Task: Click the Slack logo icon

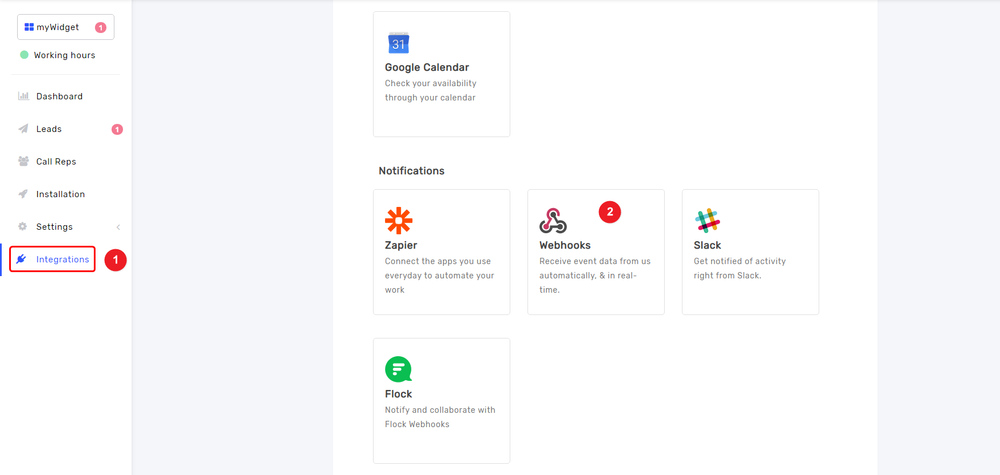Action: pyautogui.click(x=707, y=220)
